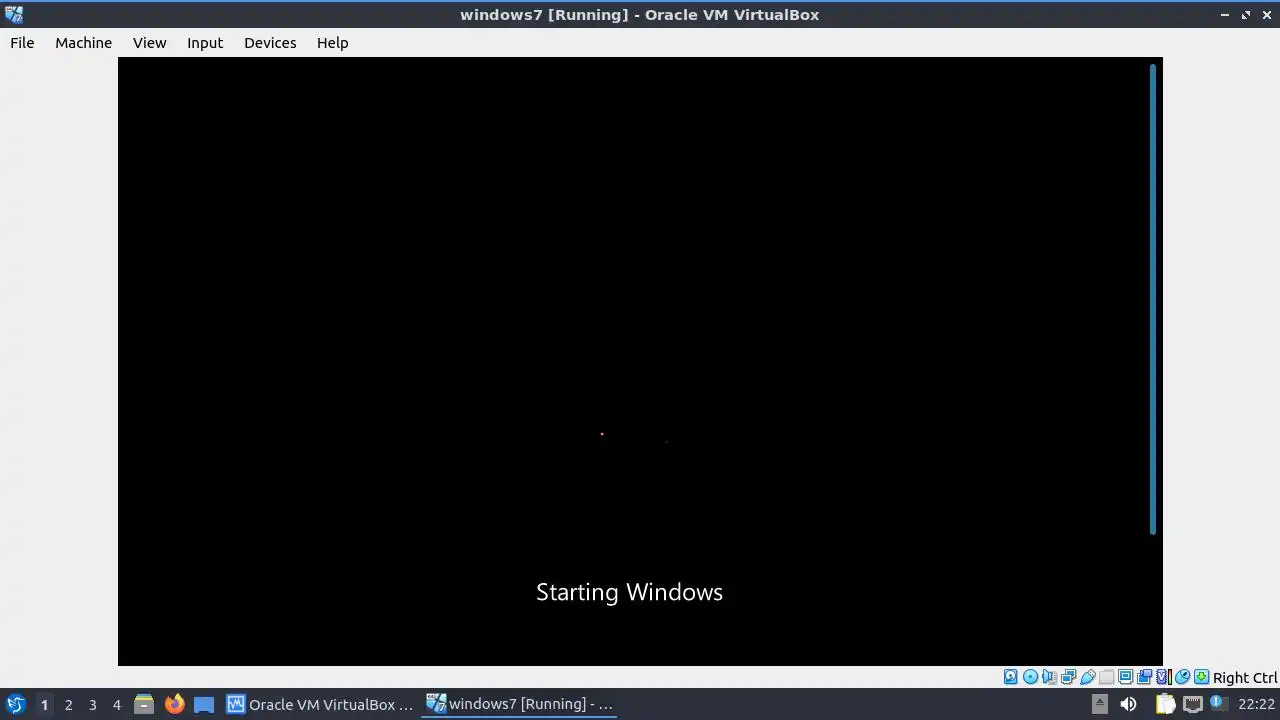1280x720 pixels.
Task: Click the 22:22 clock
Action: 1256,704
